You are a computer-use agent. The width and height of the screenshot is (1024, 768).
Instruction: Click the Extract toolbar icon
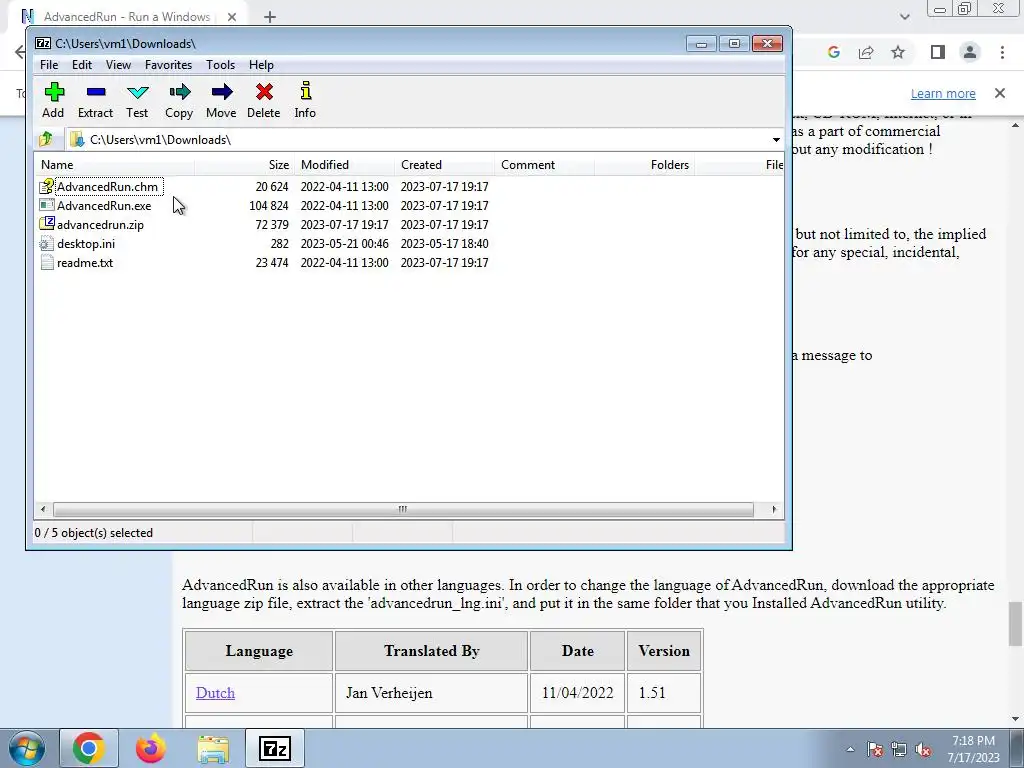click(x=96, y=92)
